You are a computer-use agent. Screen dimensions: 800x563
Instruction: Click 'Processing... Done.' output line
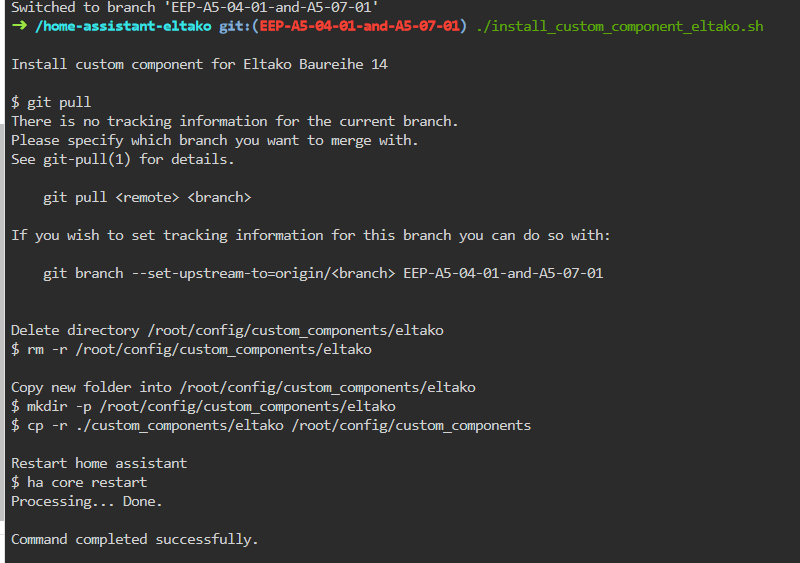(x=87, y=501)
